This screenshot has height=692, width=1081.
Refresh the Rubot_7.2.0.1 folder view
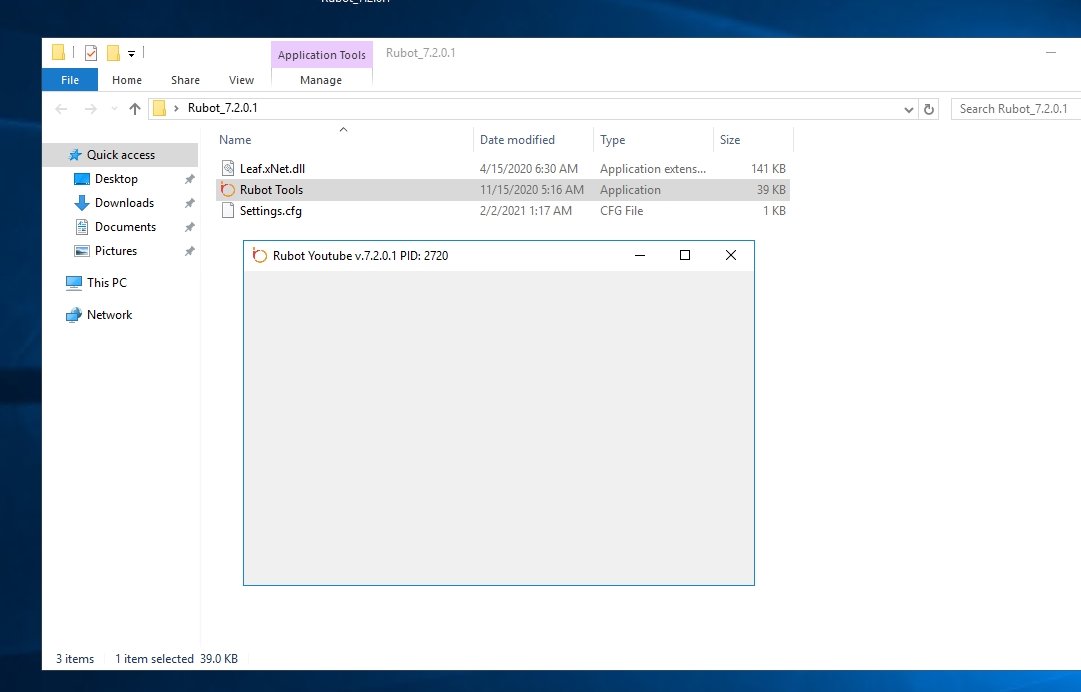[x=929, y=109]
